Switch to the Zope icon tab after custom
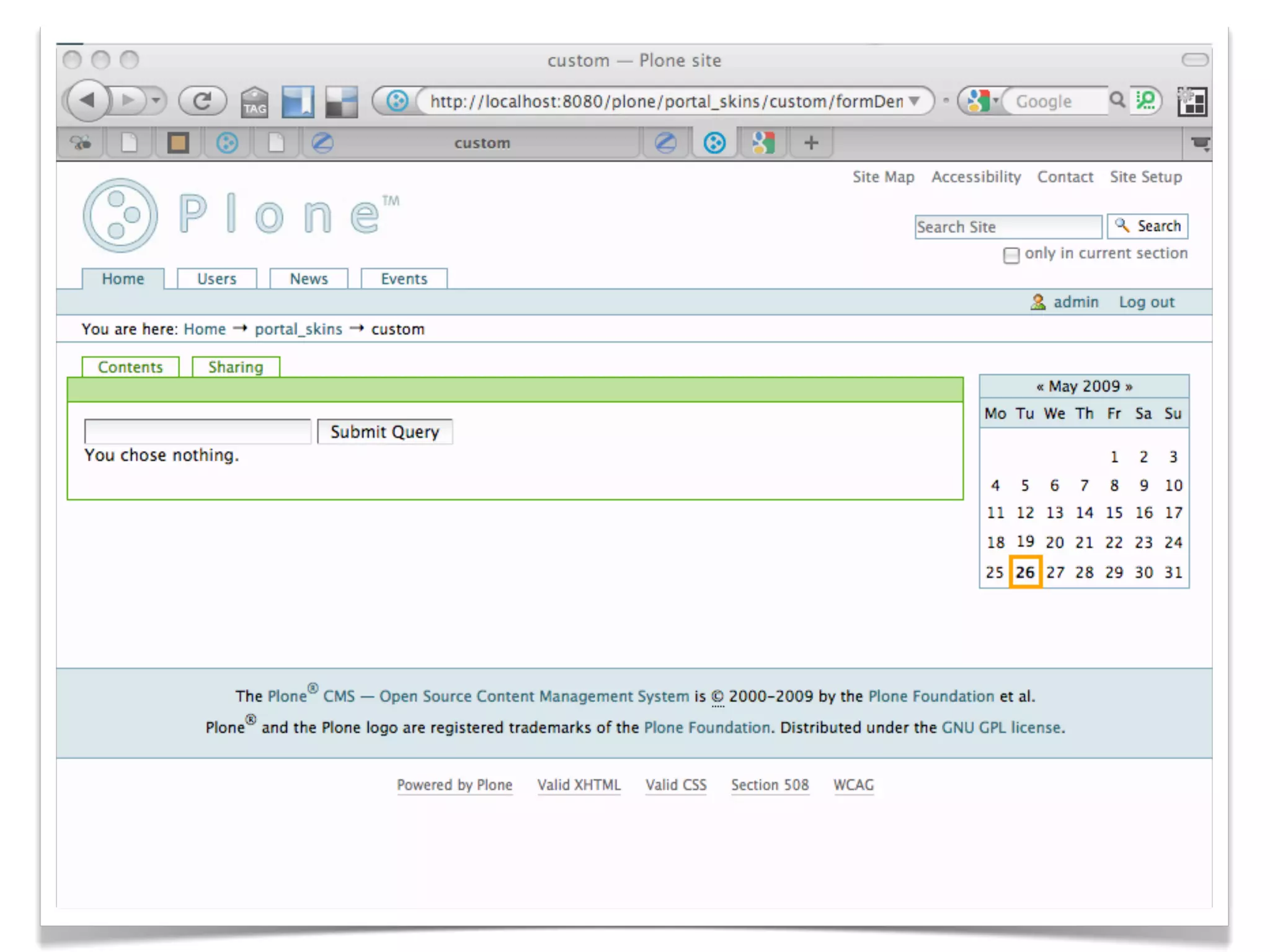 pos(665,143)
